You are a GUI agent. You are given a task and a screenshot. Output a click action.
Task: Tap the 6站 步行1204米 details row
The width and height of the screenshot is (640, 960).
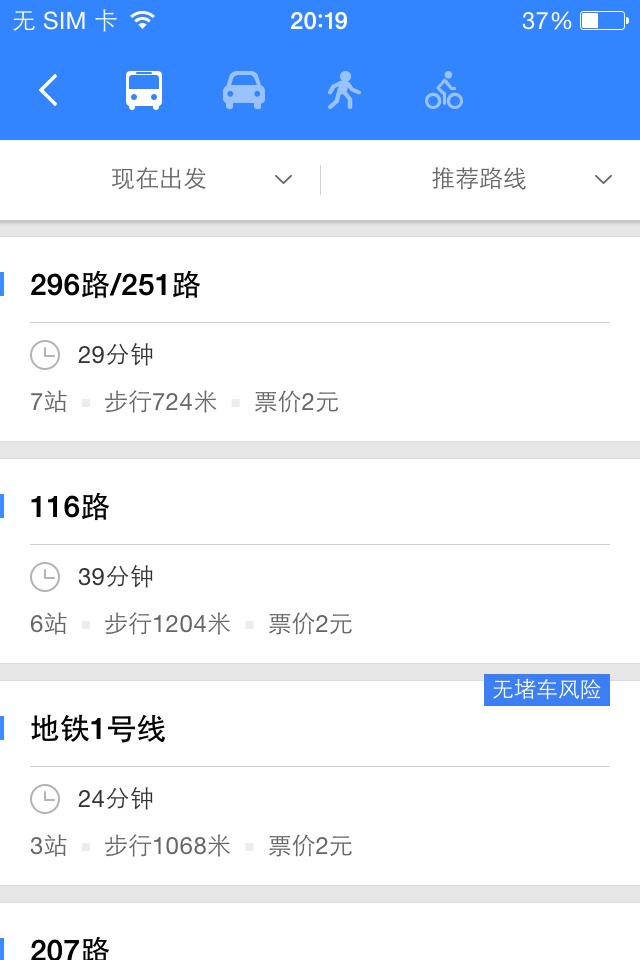click(191, 625)
